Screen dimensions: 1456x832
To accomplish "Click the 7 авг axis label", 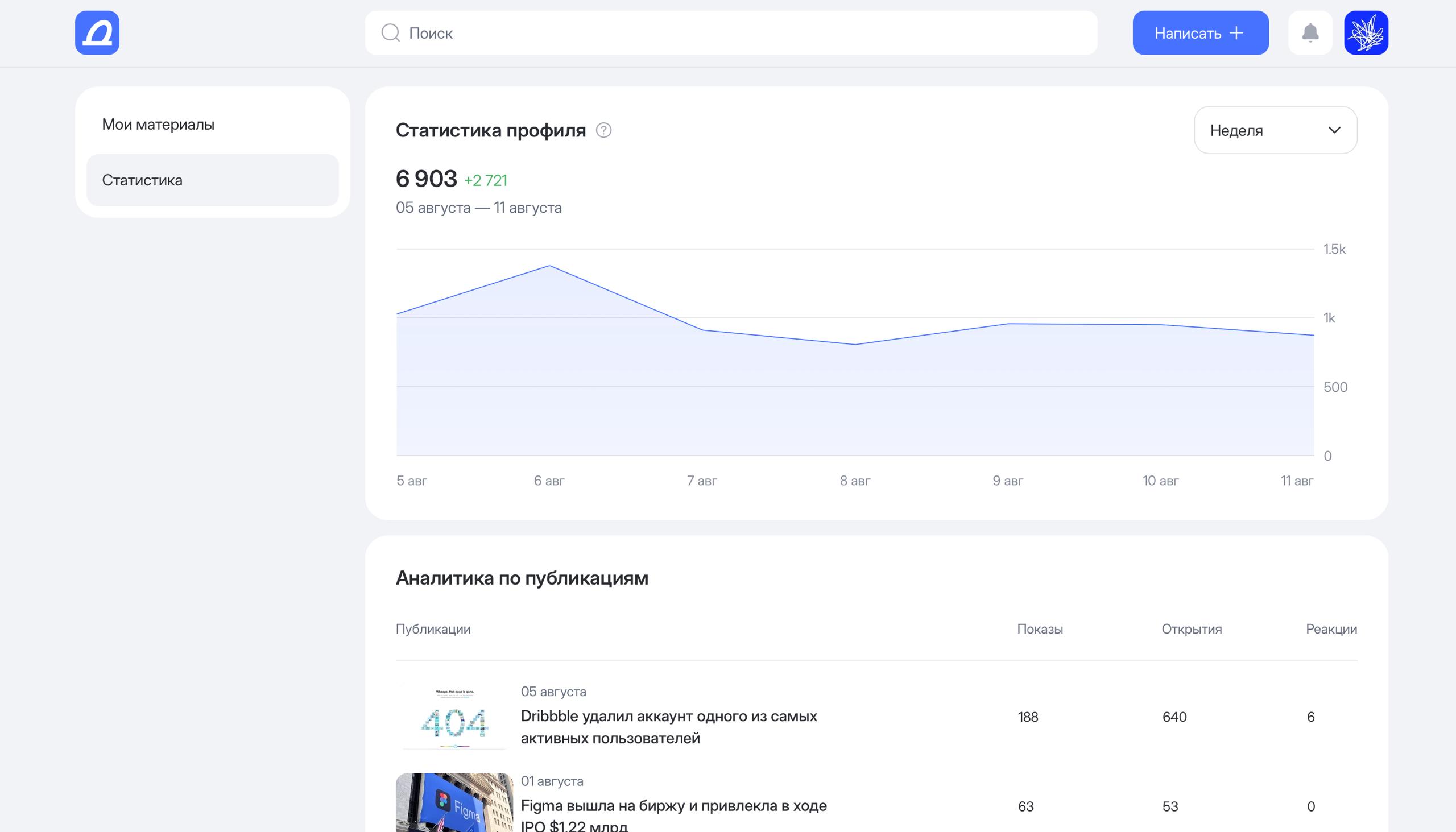I will coord(702,481).
